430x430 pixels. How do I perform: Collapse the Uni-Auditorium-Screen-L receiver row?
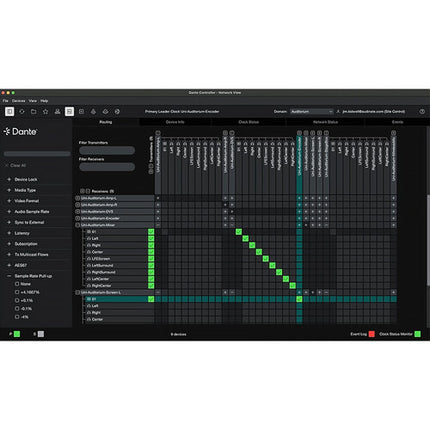[77, 292]
